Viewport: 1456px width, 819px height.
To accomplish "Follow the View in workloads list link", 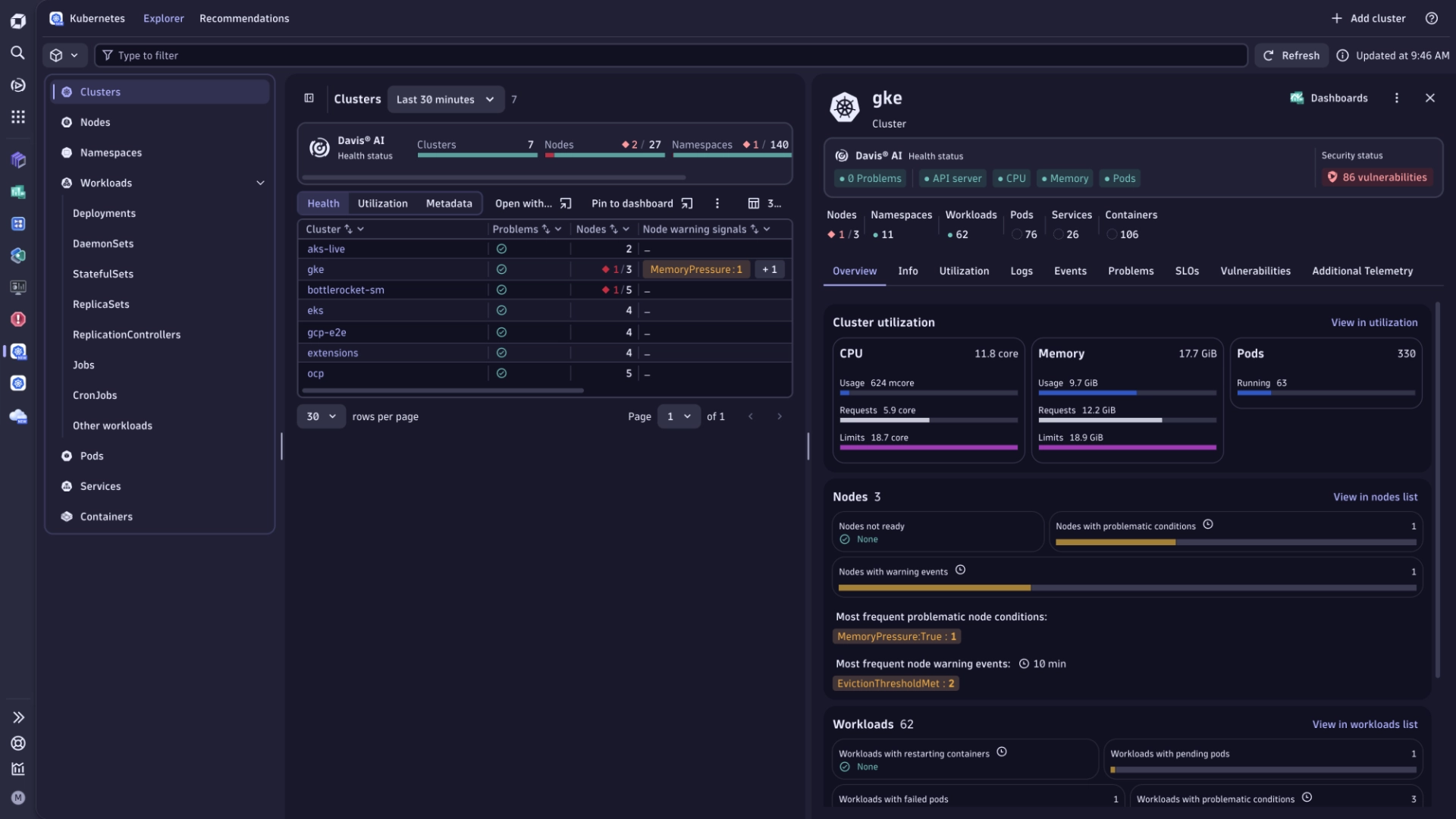I will [1365, 724].
